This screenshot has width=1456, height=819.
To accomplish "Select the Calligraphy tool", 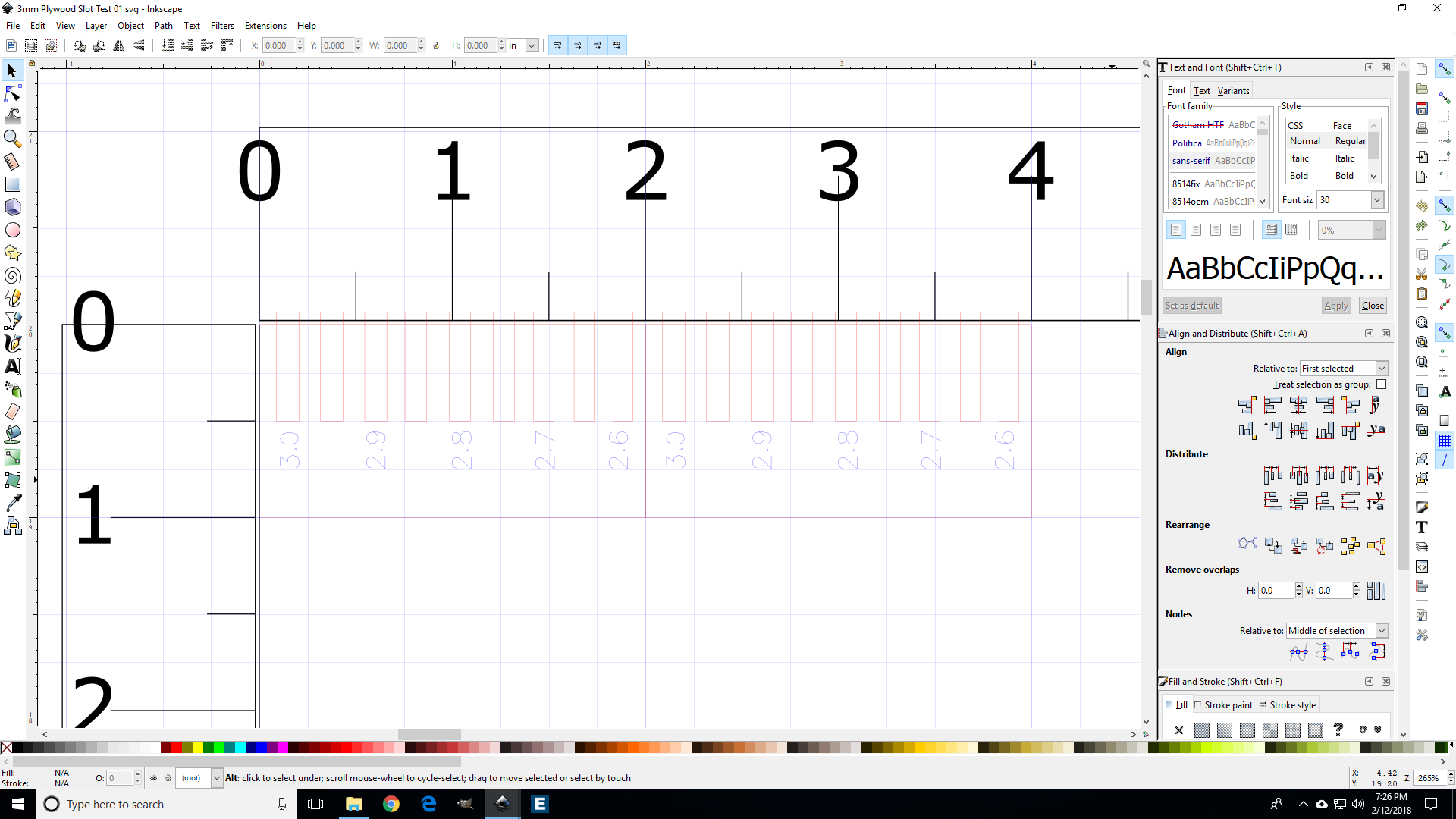I will click(x=12, y=344).
